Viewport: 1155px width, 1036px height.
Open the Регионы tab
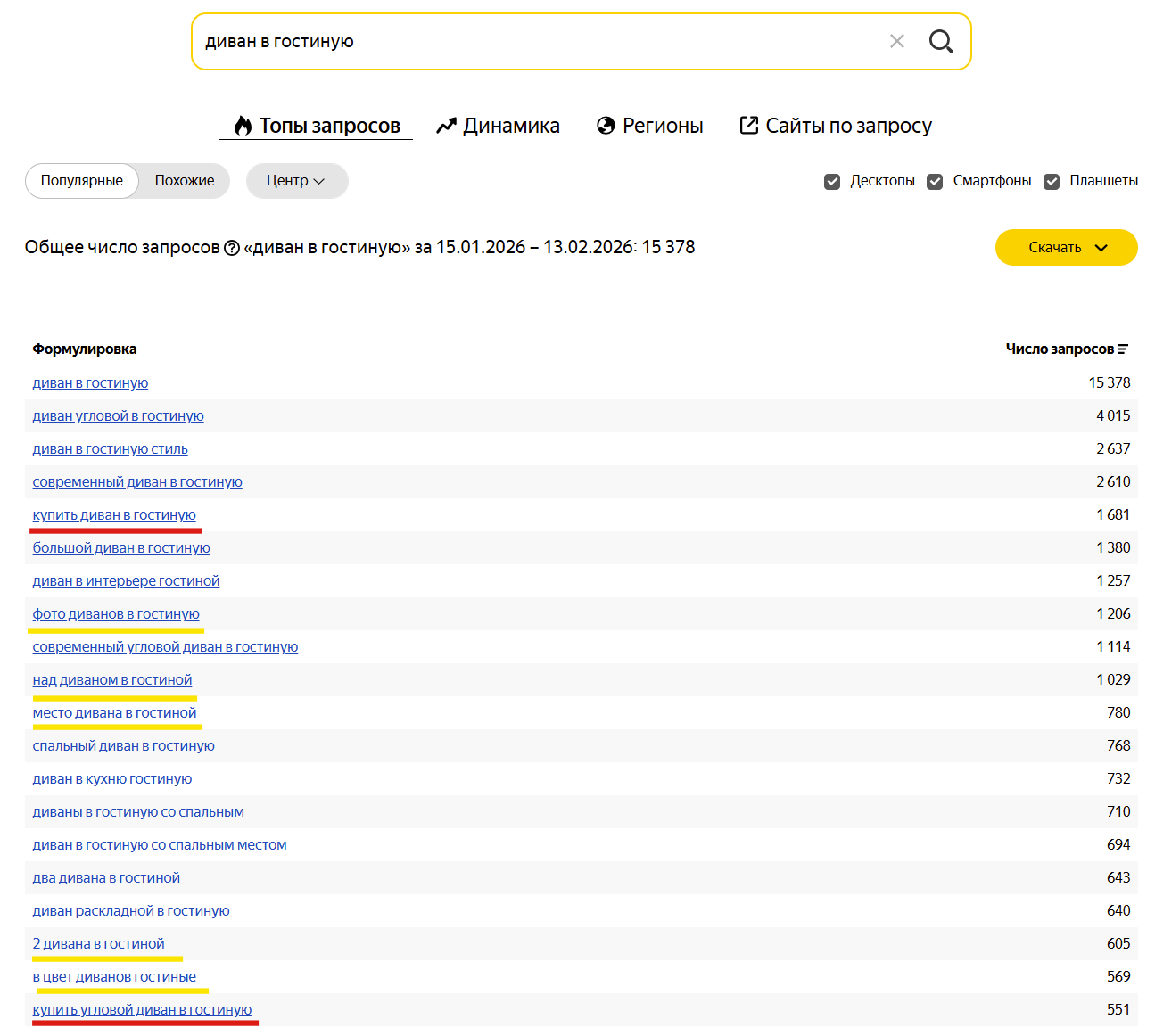point(664,125)
